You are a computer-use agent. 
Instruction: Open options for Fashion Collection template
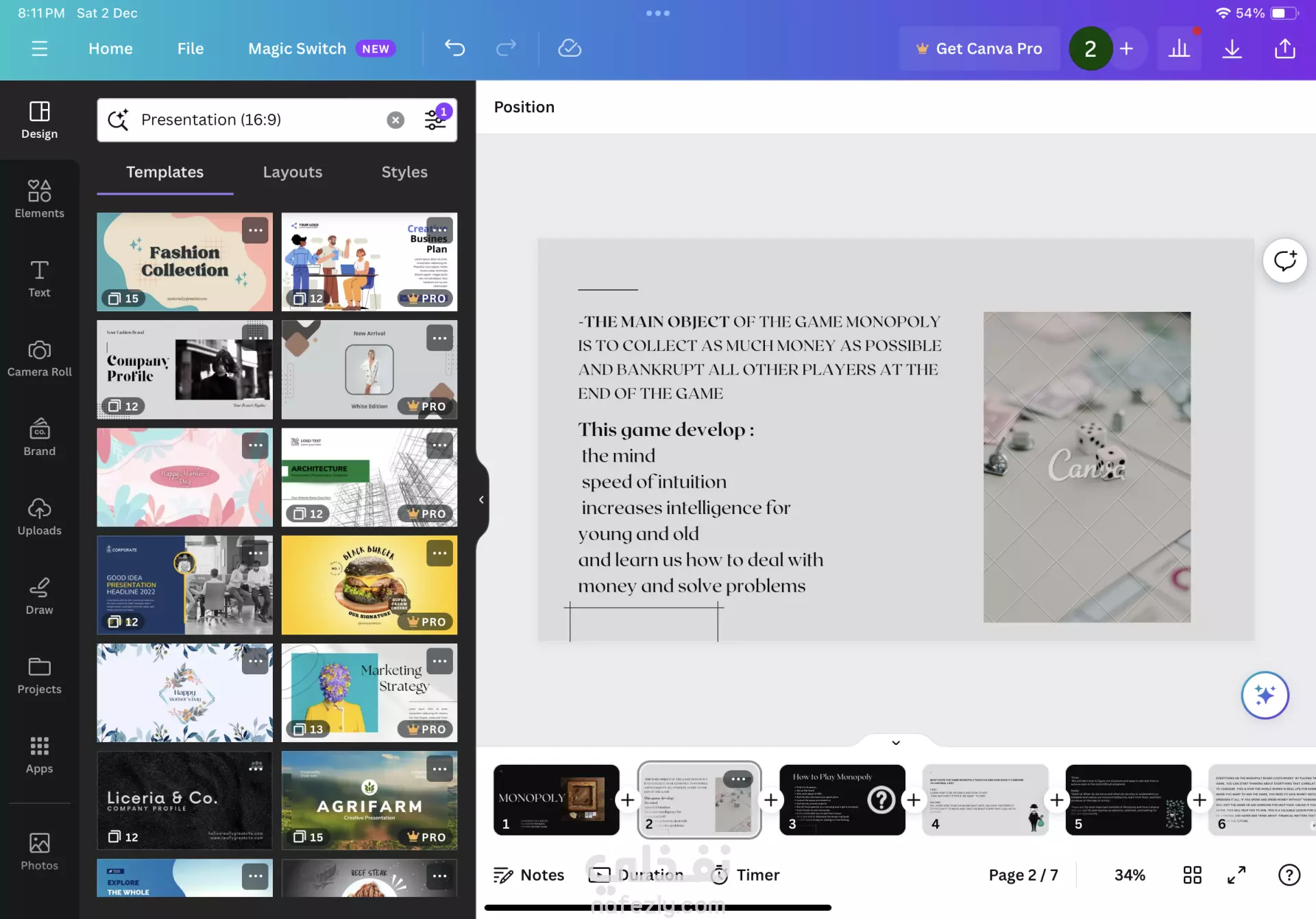tap(255, 230)
